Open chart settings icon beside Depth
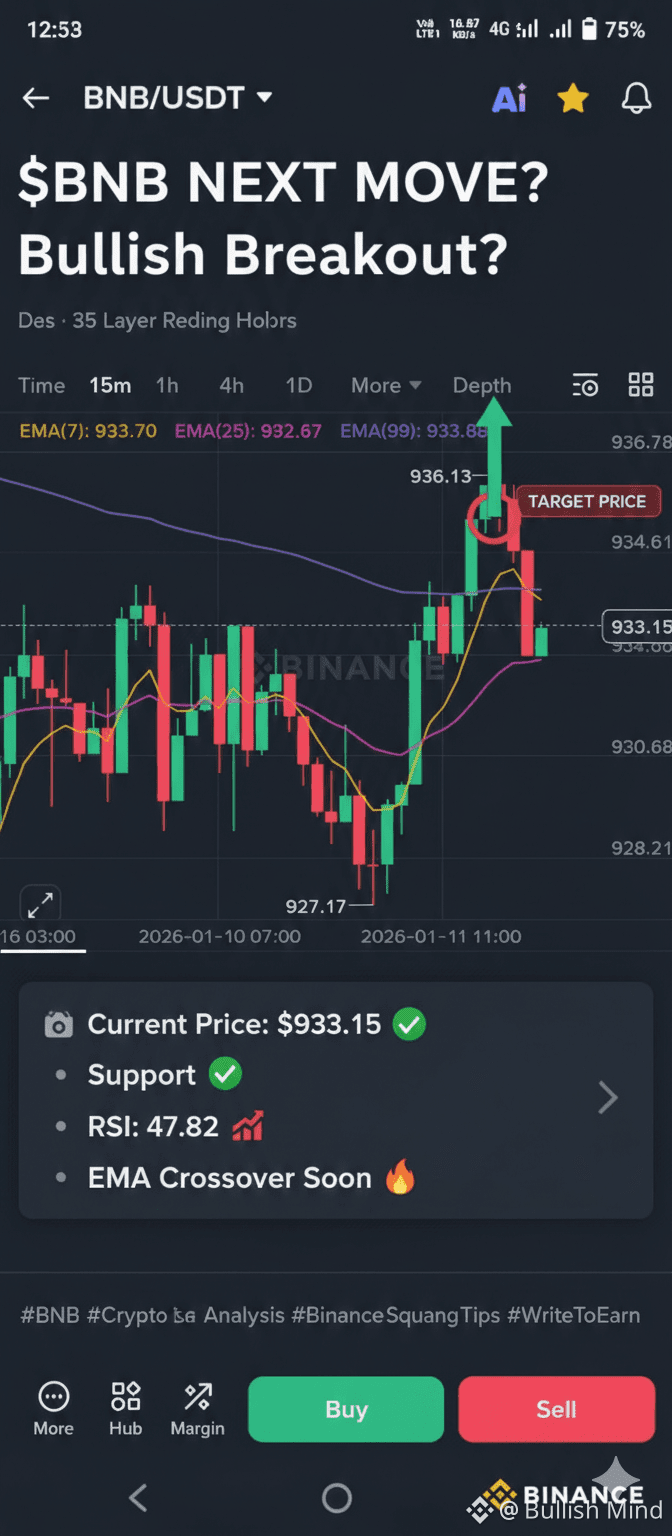672x1536 pixels. [585, 385]
